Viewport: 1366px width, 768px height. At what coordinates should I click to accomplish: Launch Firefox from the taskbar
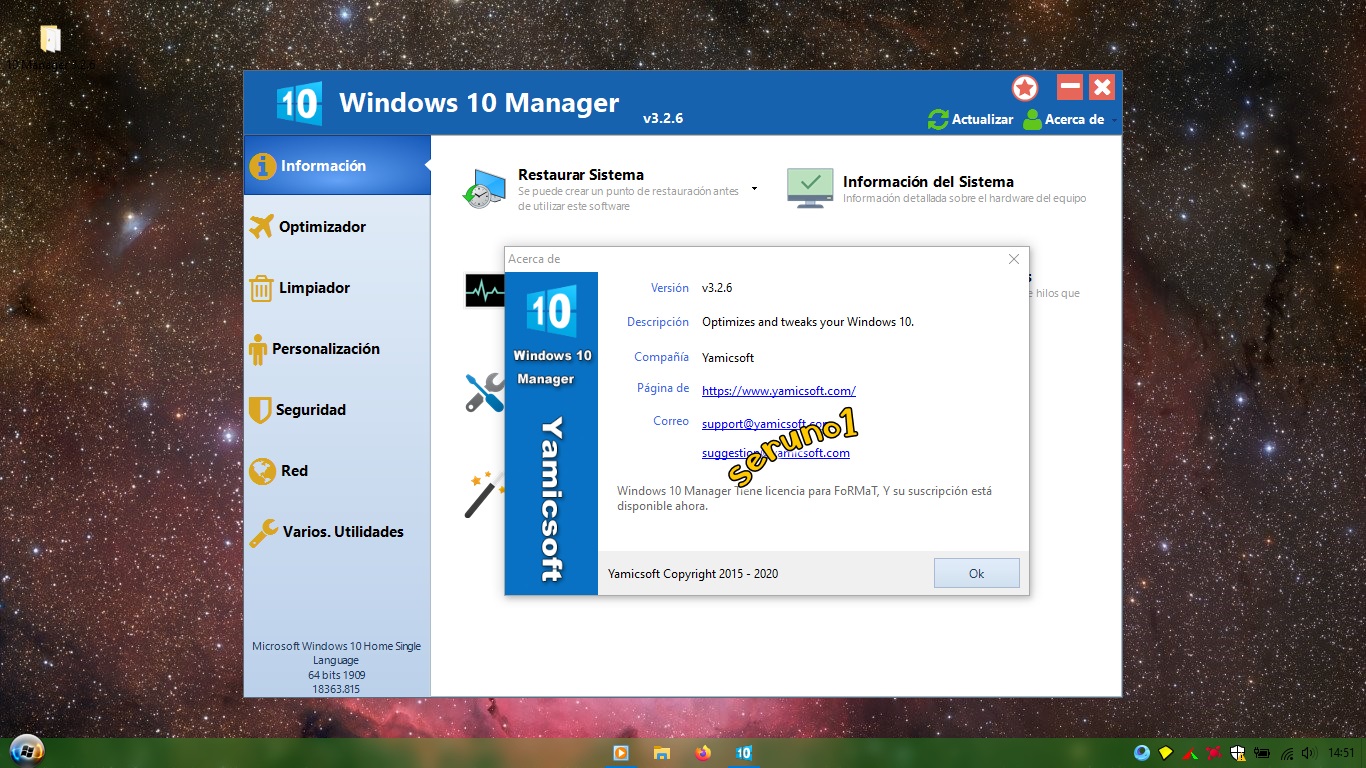click(x=703, y=753)
